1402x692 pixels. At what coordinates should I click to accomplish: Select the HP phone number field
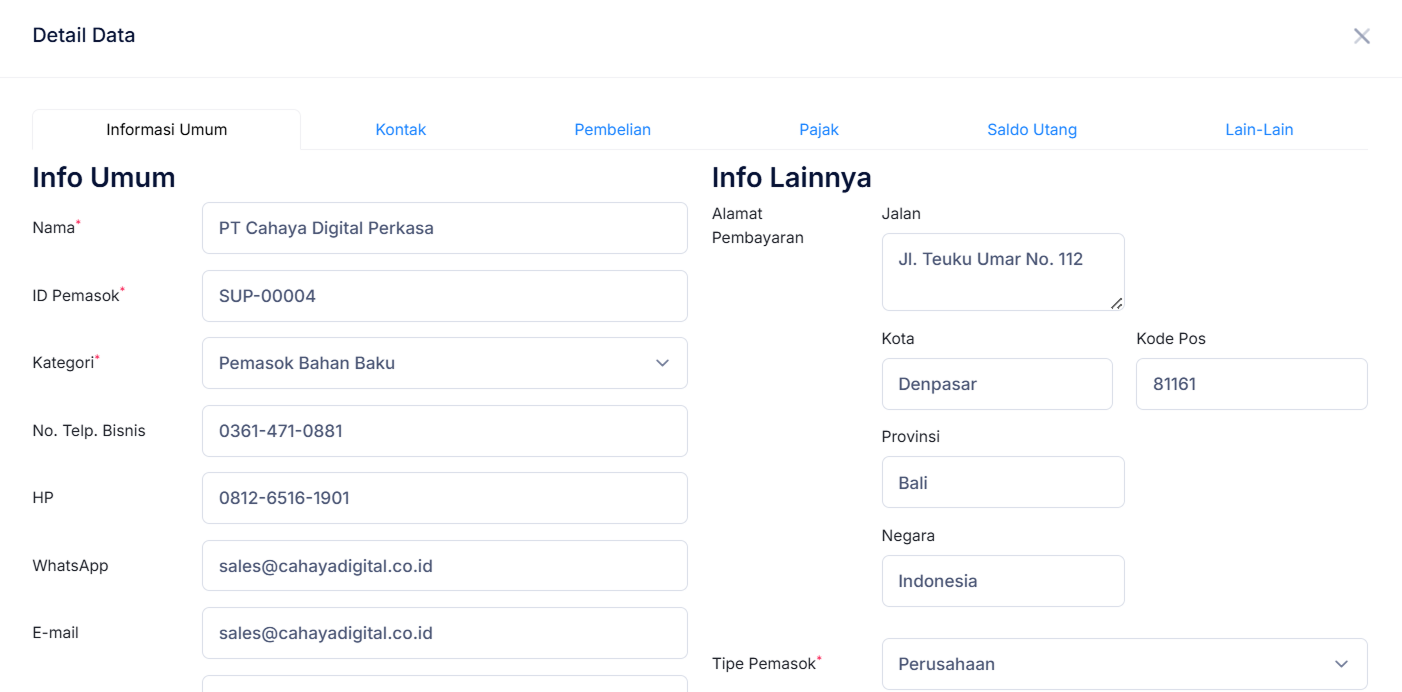click(444, 498)
